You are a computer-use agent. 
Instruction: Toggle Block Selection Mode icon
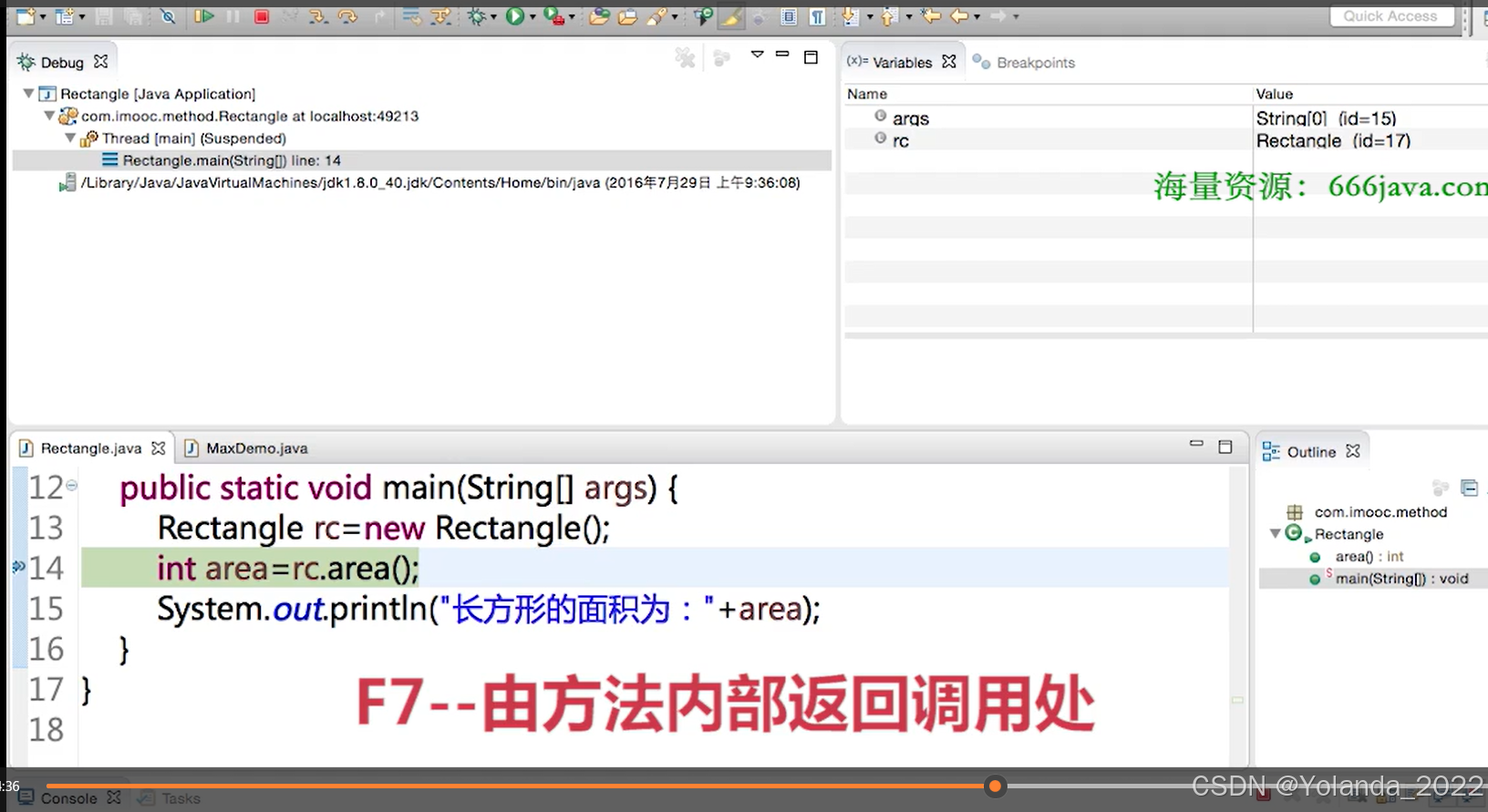point(789,16)
